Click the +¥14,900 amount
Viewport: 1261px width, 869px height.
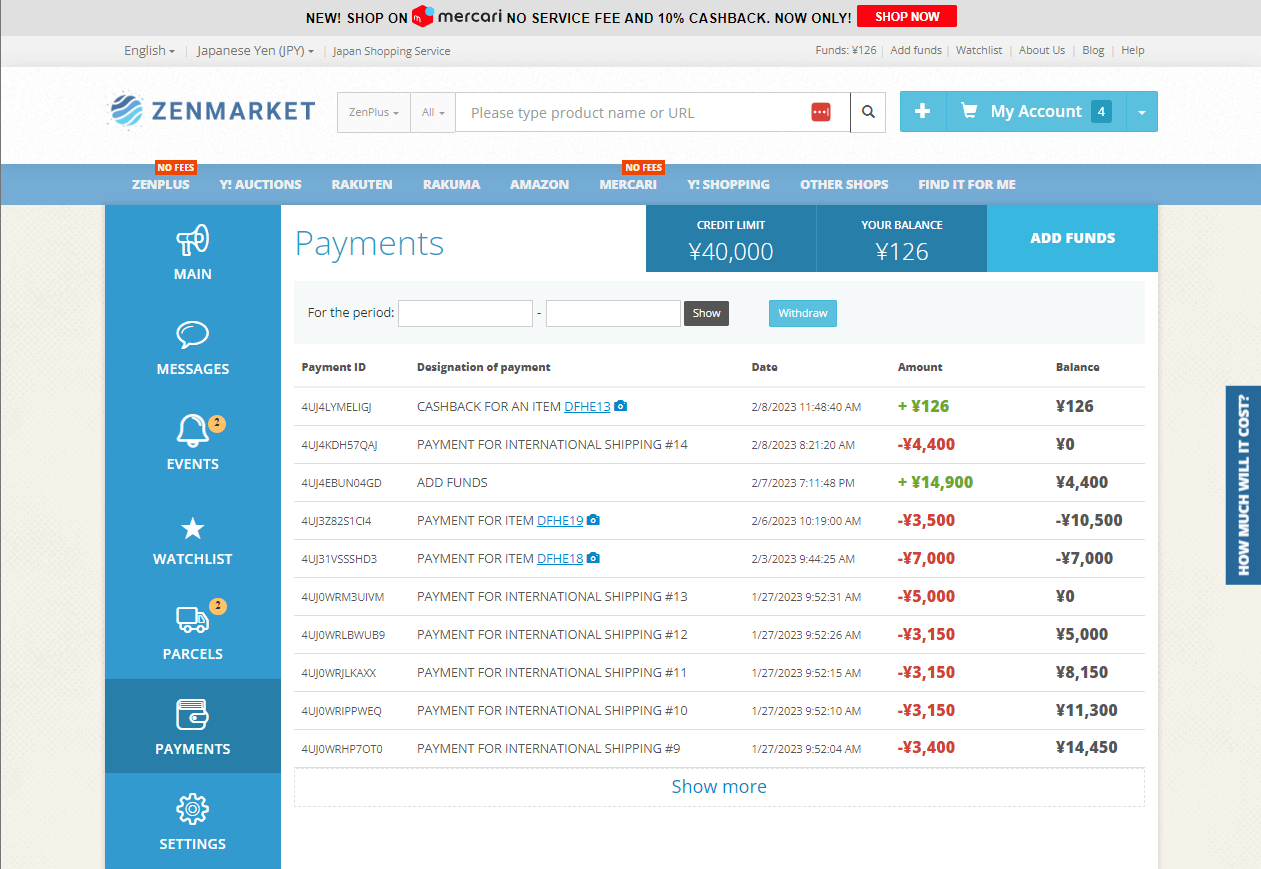pyautogui.click(x=935, y=482)
